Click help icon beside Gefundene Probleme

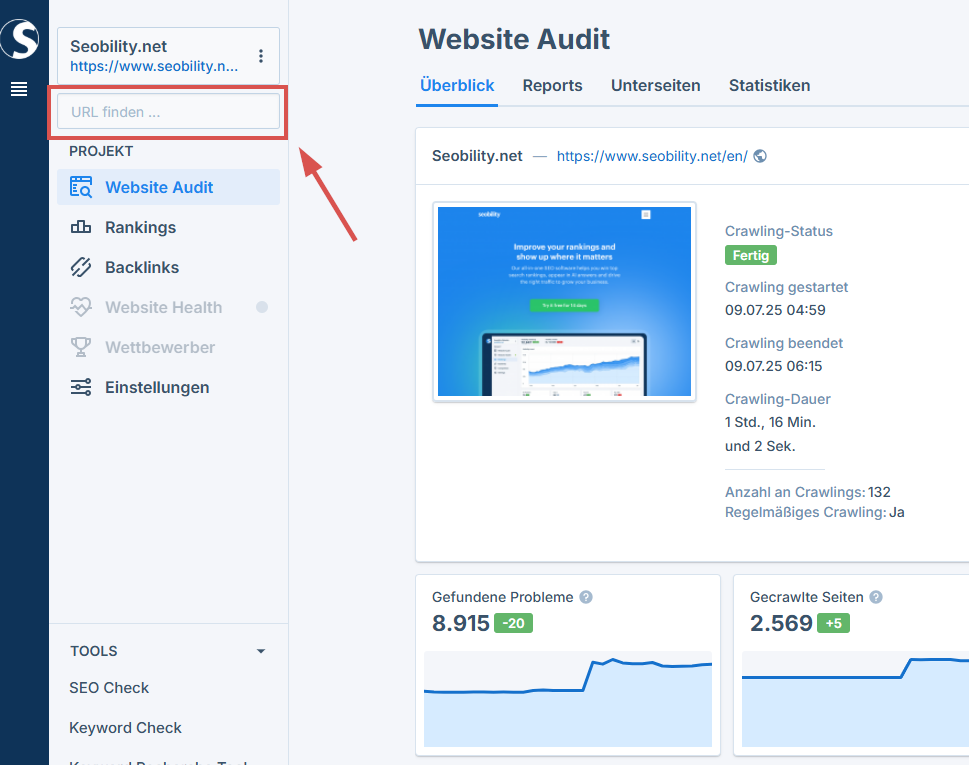[x=586, y=597]
